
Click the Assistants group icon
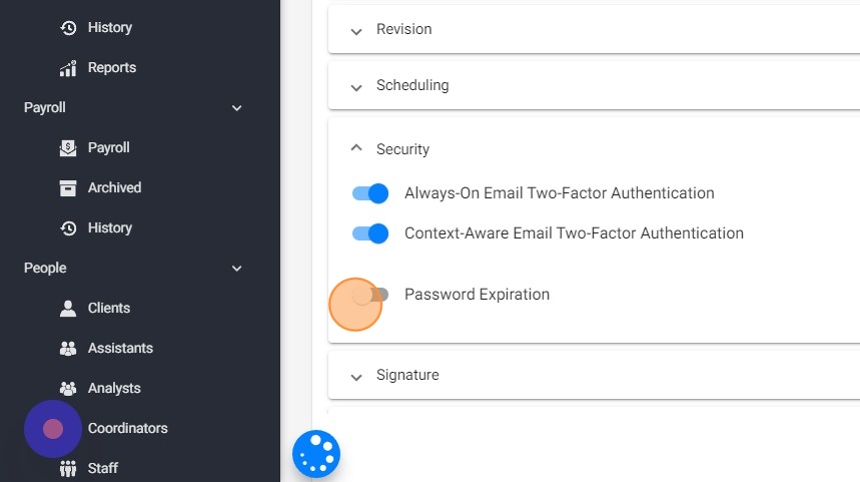pyautogui.click(x=68, y=348)
